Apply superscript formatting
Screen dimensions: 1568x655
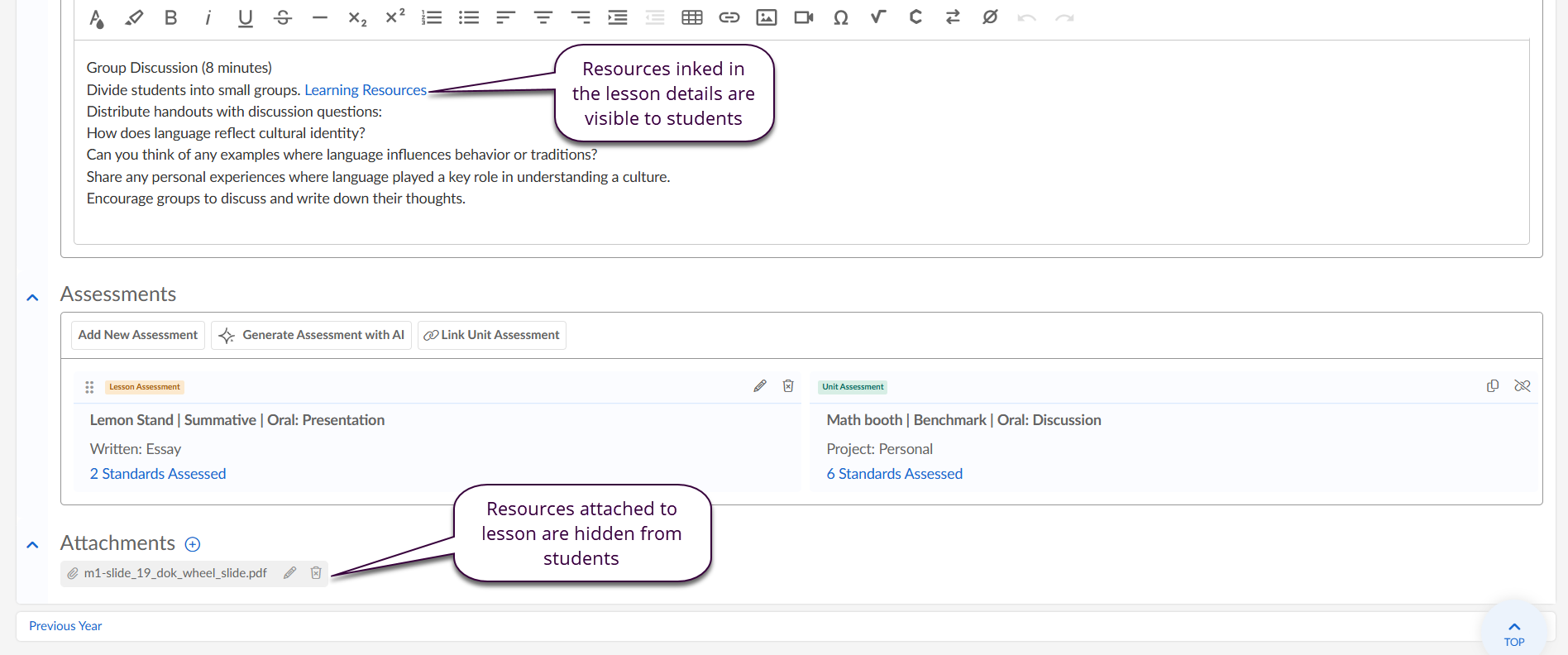coord(395,17)
